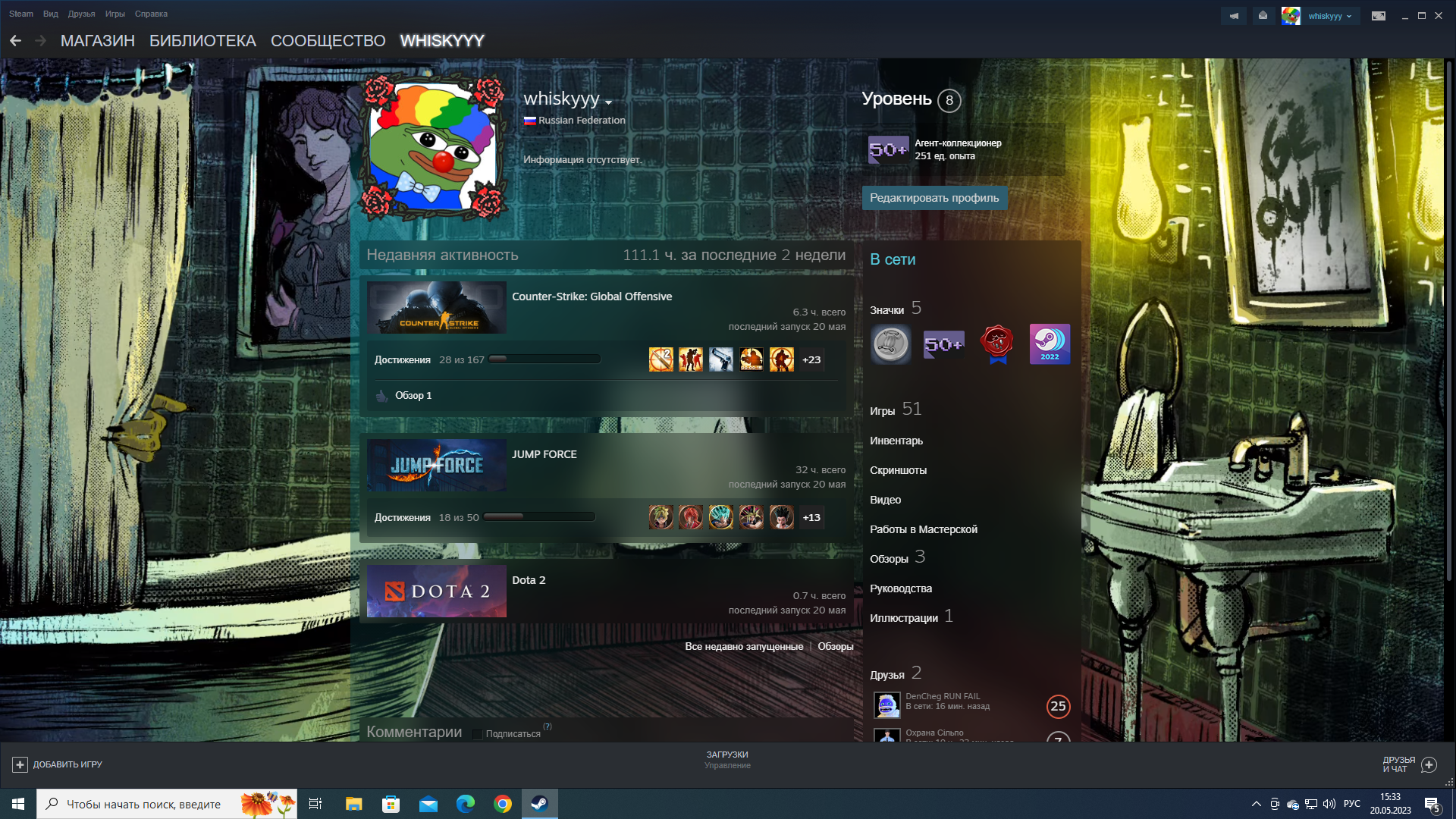Open the fourth CS:GO achievement icon
Image resolution: width=1456 pixels, height=819 pixels.
(752, 359)
